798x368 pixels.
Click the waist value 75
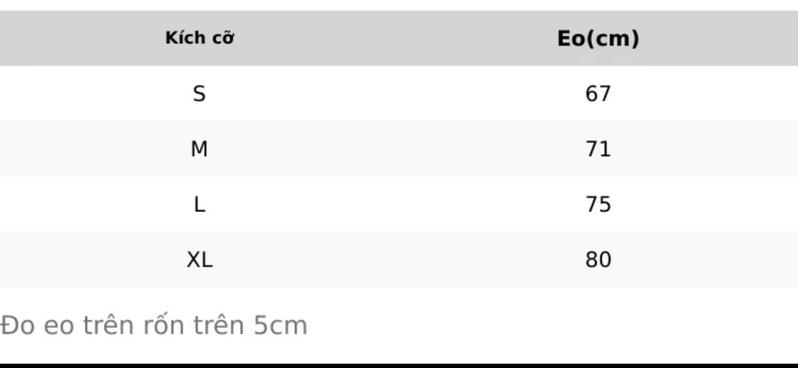click(598, 205)
